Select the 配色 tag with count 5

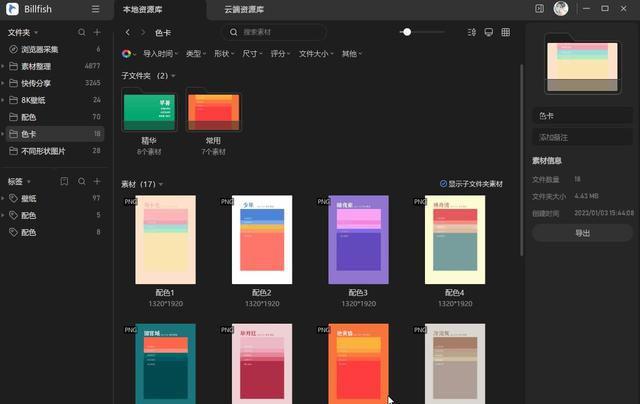click(55, 215)
